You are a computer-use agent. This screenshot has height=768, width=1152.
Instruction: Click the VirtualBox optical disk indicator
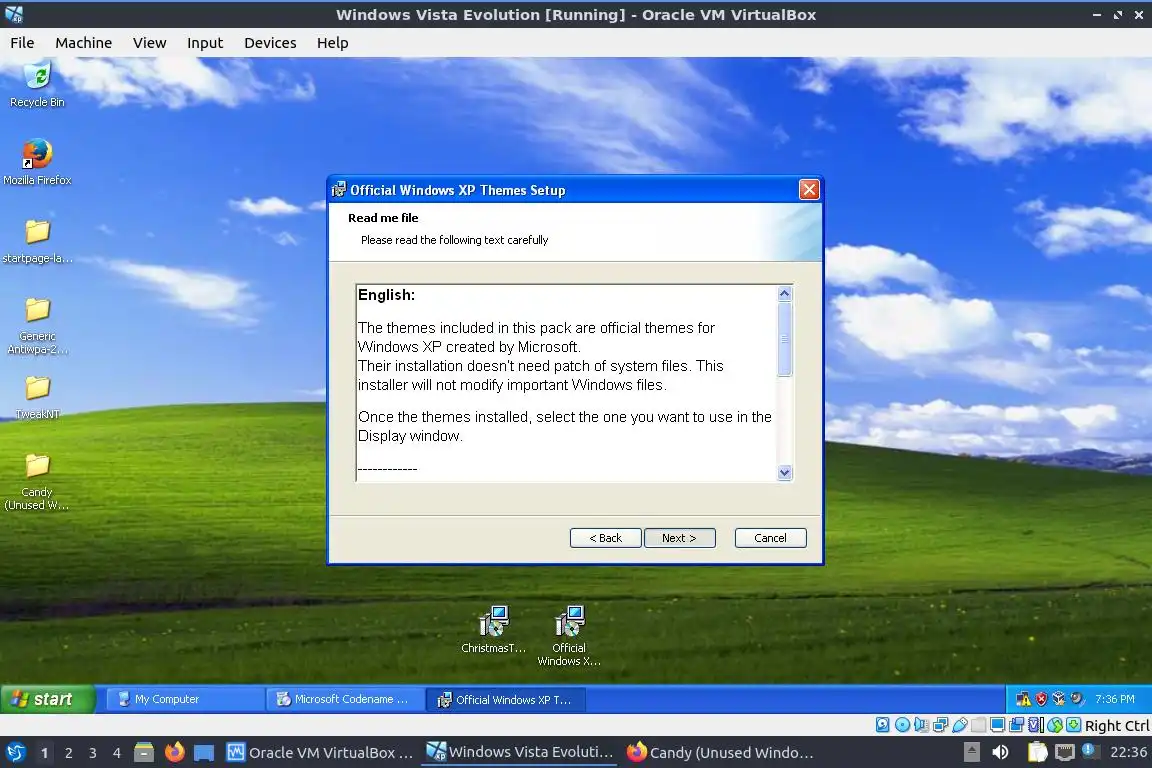[902, 725]
